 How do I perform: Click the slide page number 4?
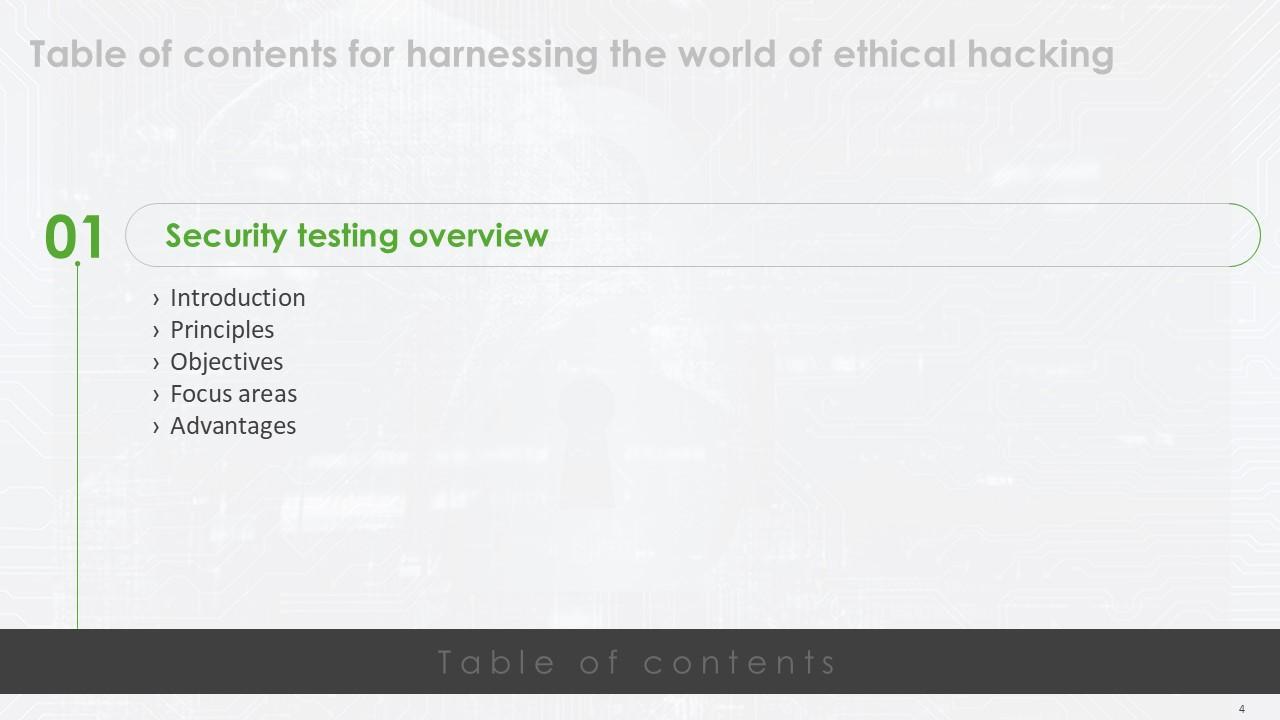point(1242,709)
